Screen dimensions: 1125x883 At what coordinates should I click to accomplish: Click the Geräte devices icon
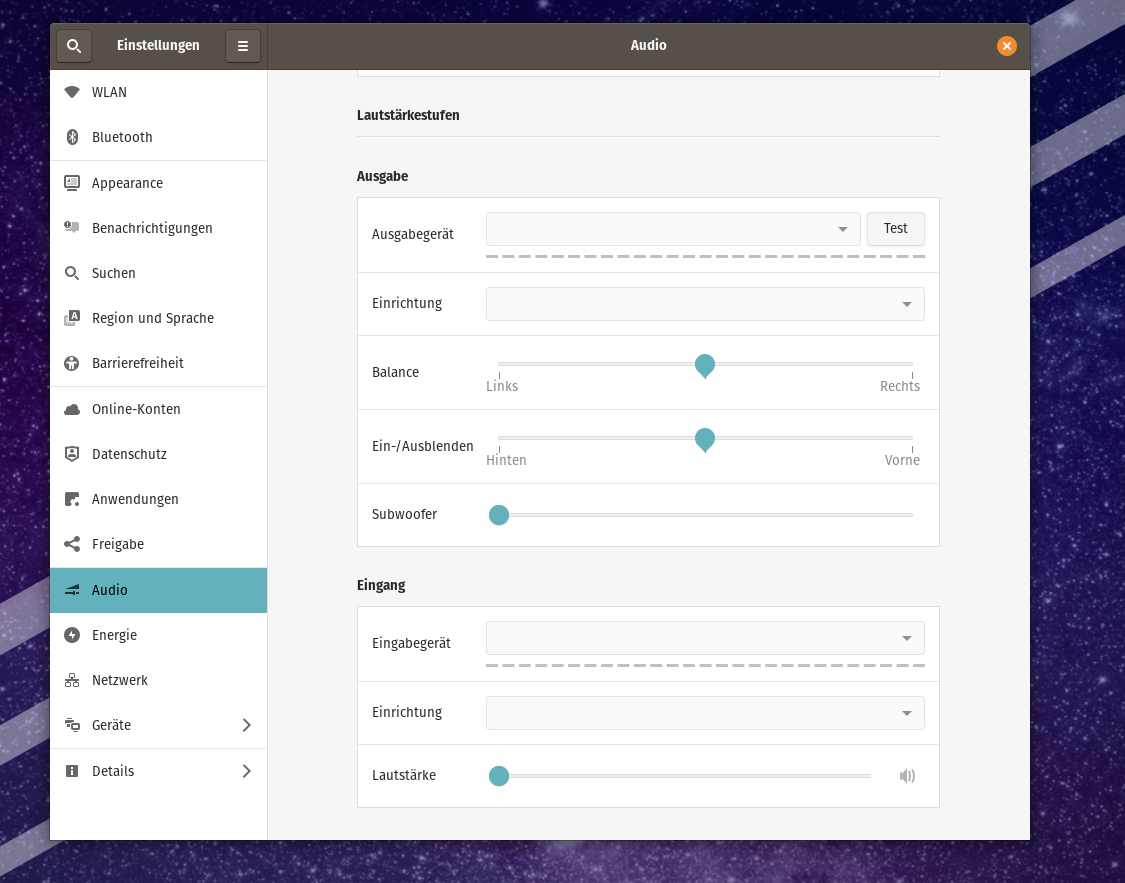click(x=72, y=725)
